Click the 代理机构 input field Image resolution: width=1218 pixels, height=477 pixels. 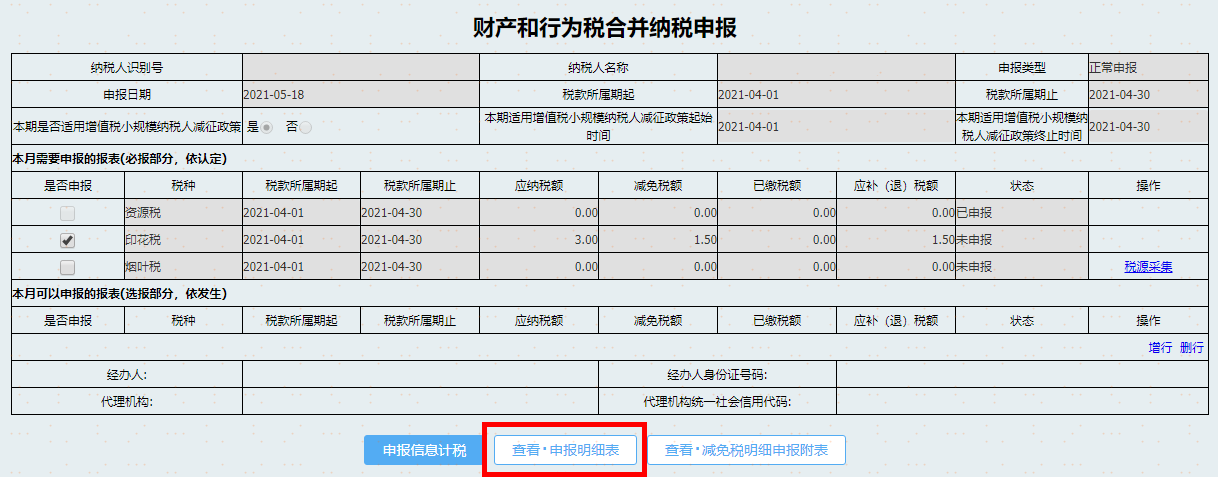tap(420, 402)
